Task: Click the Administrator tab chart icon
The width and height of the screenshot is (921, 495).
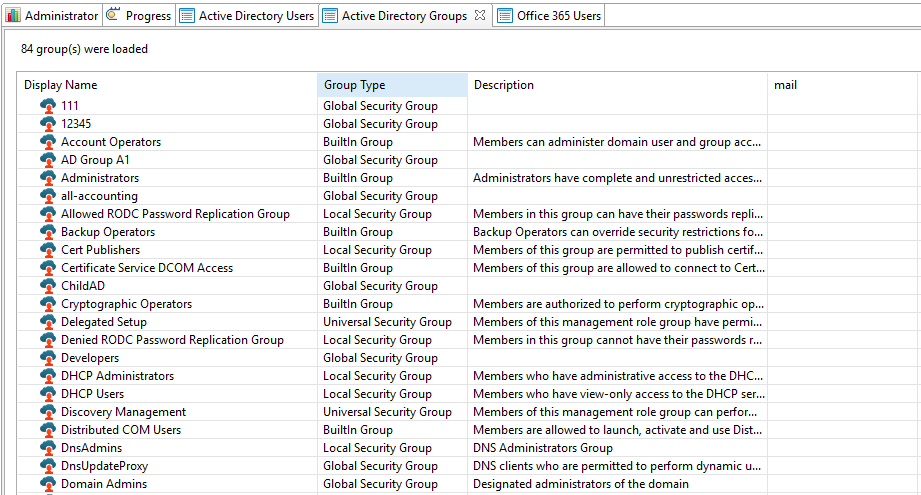Action: (x=13, y=16)
